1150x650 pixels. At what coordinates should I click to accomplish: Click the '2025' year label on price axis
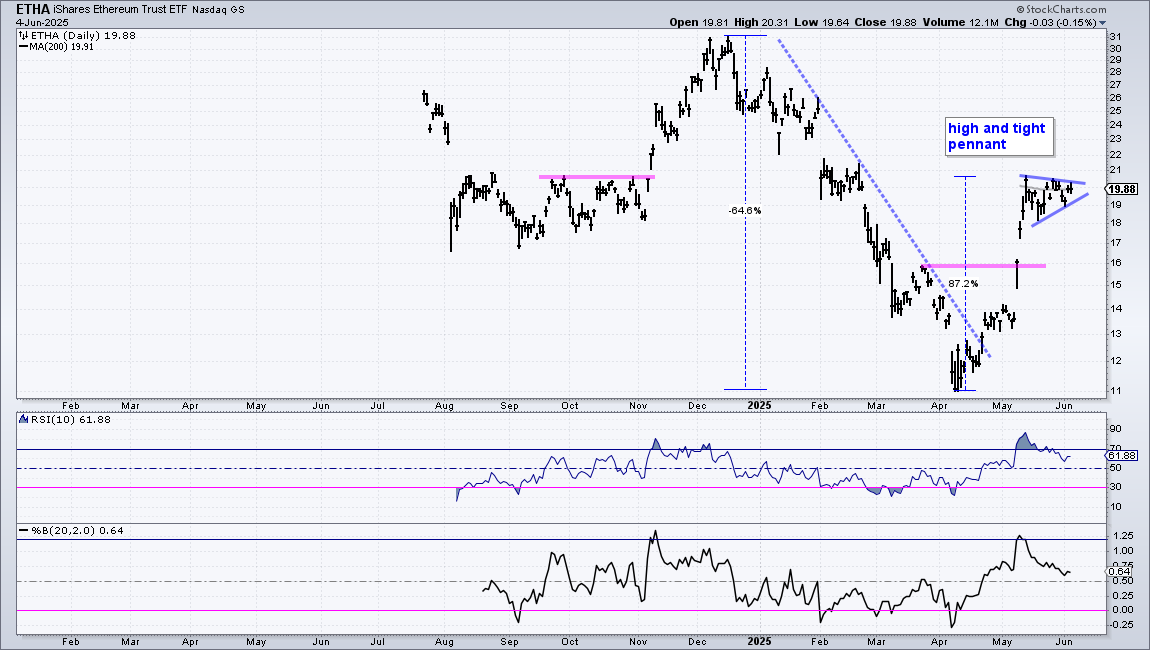pos(759,405)
